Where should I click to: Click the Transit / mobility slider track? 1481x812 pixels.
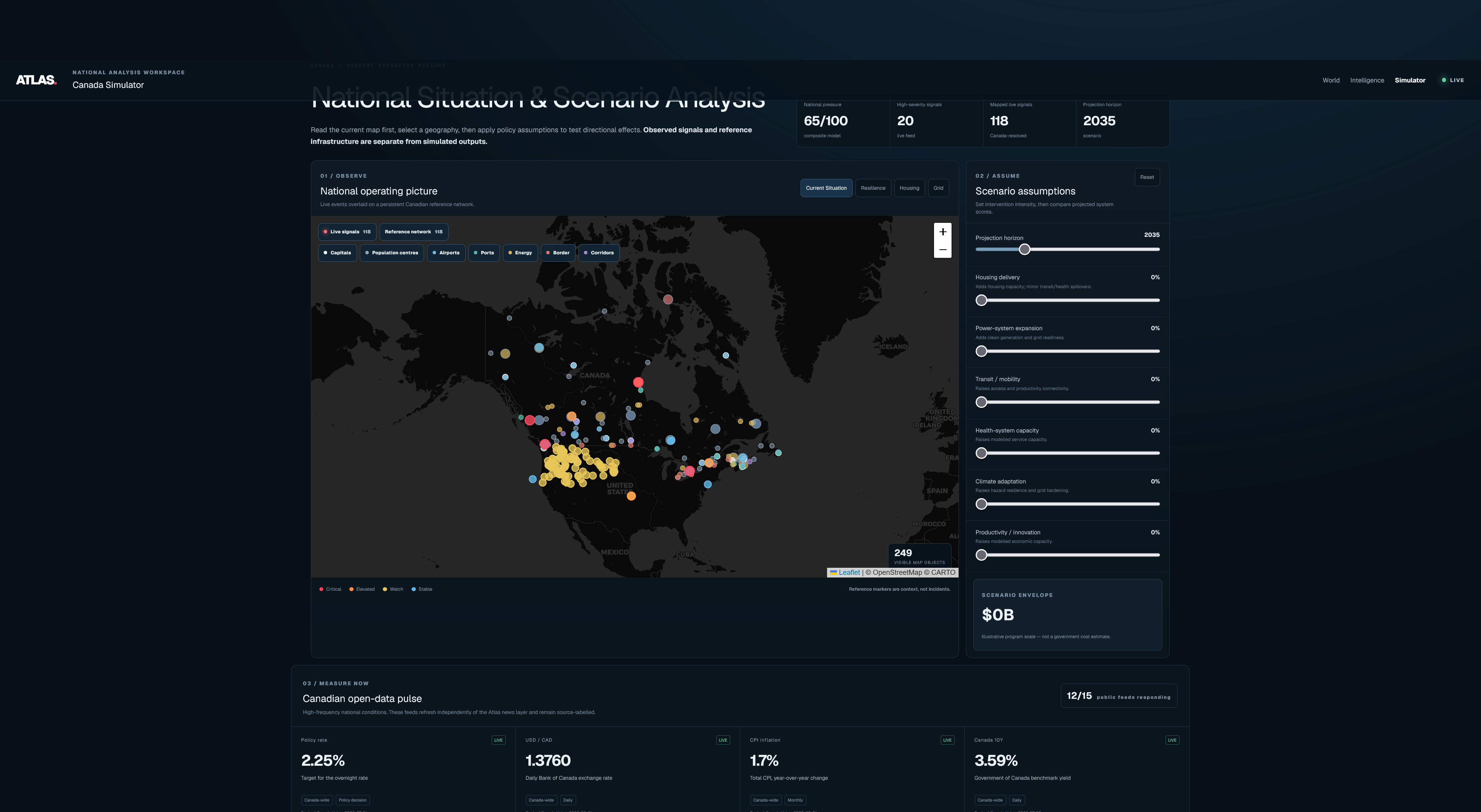point(1067,402)
